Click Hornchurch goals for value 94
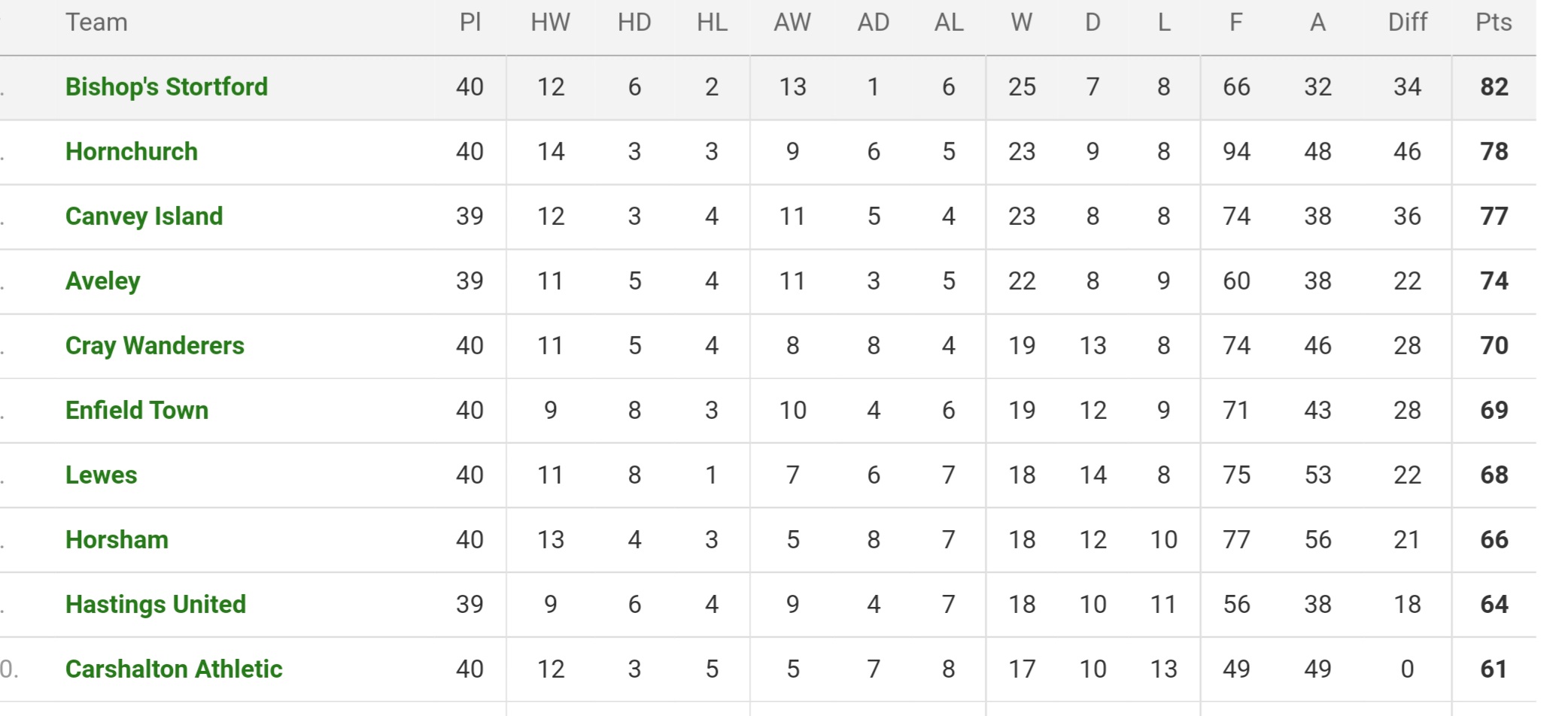1568x716 pixels. pyautogui.click(x=1236, y=152)
